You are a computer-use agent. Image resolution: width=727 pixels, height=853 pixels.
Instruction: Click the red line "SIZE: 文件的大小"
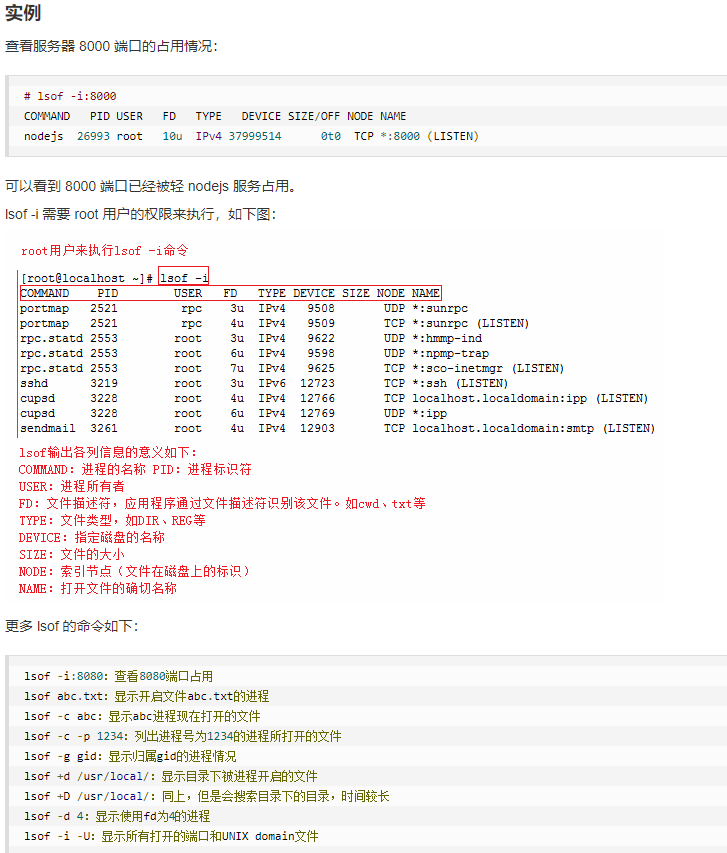tap(71, 554)
